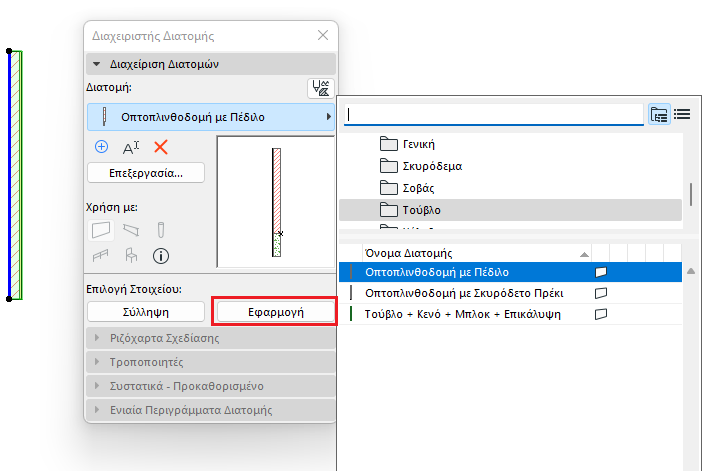Click the add new profile plus icon
Viewport: 707px width, 471px height.
click(101, 147)
